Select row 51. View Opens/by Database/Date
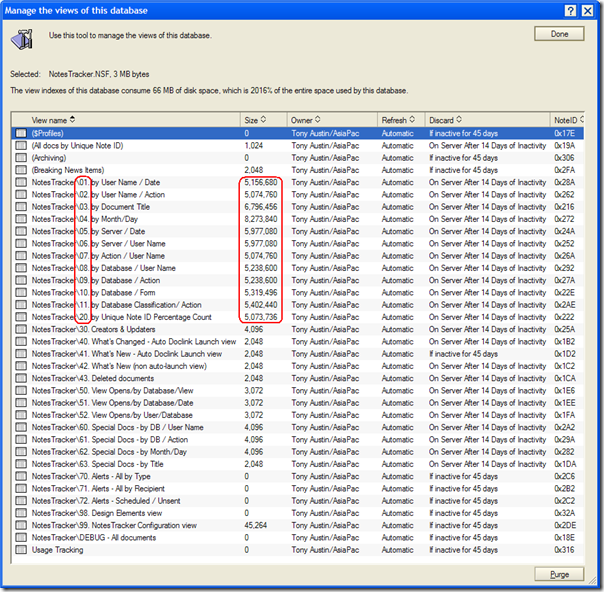 pyautogui.click(x=297, y=403)
